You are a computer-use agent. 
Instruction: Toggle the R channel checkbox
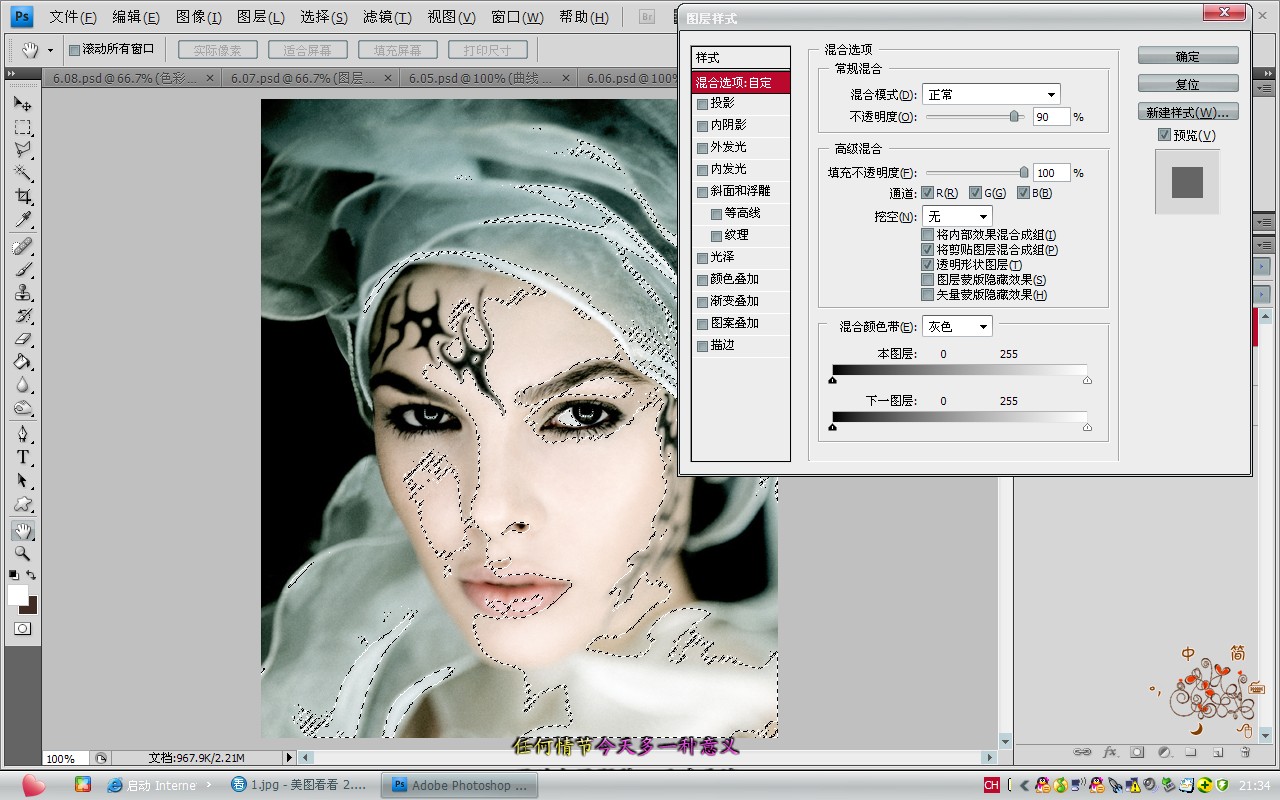[x=928, y=193]
